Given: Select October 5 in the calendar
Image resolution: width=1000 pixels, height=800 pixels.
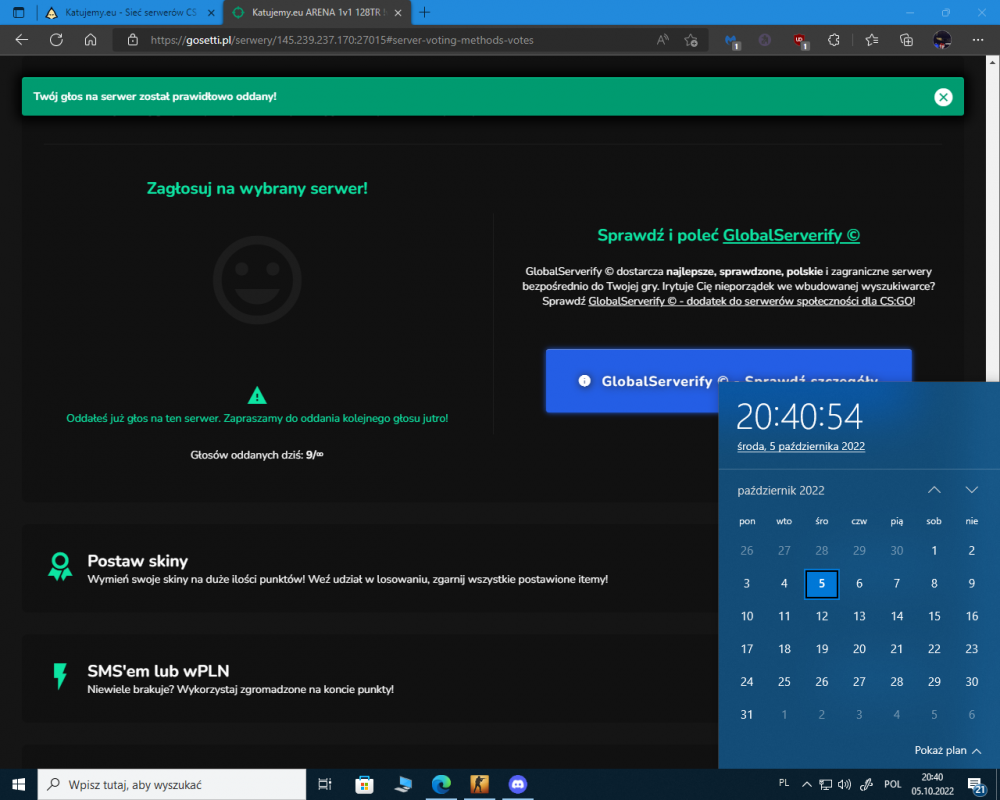Looking at the screenshot, I should [x=821, y=584].
